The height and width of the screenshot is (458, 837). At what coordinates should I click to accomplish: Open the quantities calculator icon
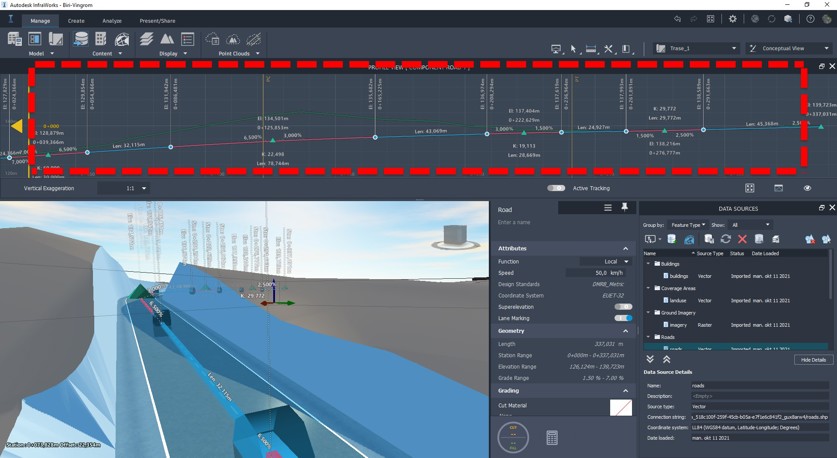tap(552, 438)
